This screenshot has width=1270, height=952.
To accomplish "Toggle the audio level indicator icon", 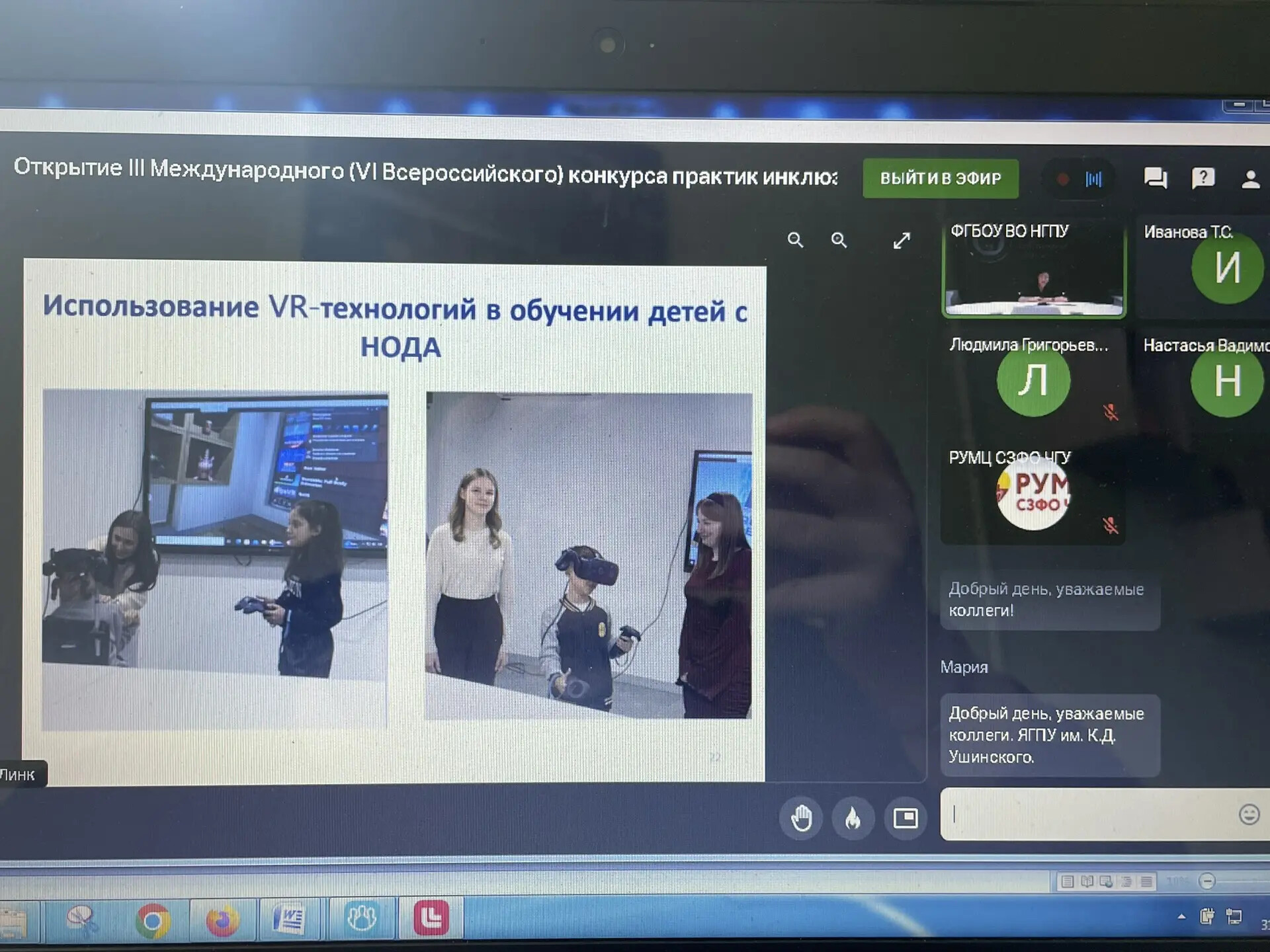I will point(1093,178).
